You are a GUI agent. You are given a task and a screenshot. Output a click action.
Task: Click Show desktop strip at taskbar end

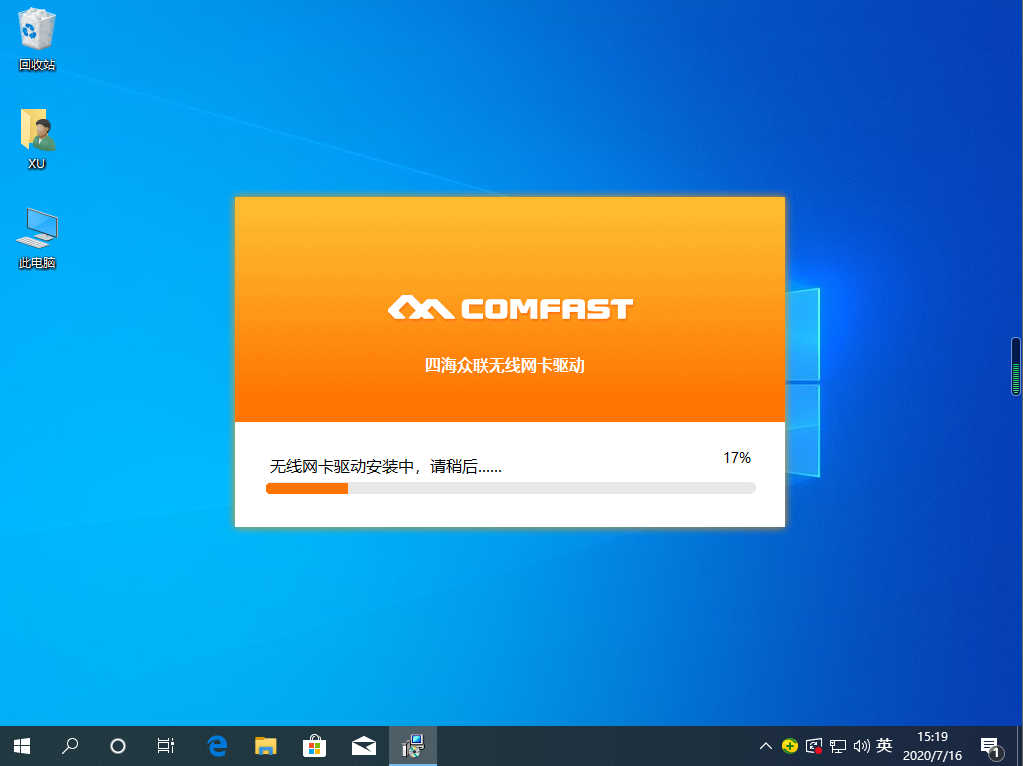click(x=1019, y=746)
